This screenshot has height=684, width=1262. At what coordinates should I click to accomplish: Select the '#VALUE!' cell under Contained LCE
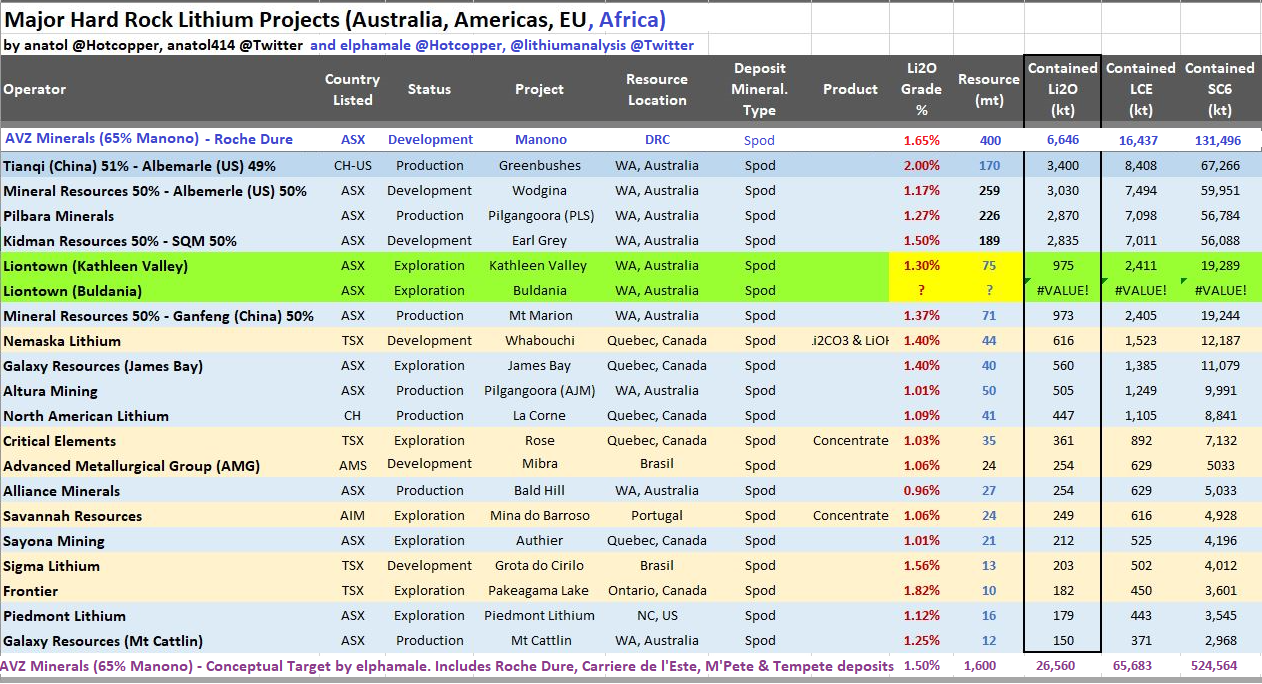click(x=1140, y=290)
